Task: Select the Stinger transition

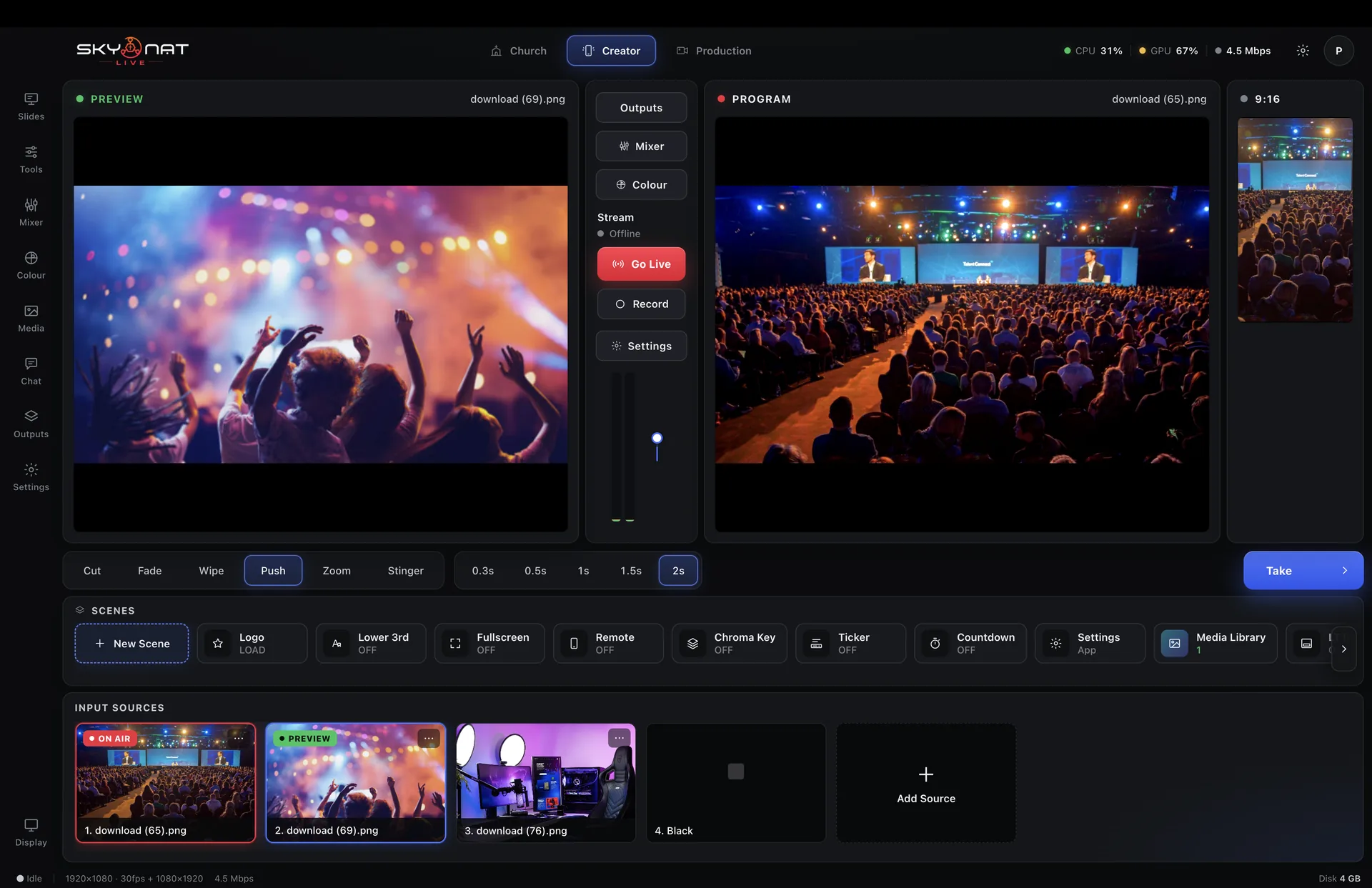Action: (405, 571)
